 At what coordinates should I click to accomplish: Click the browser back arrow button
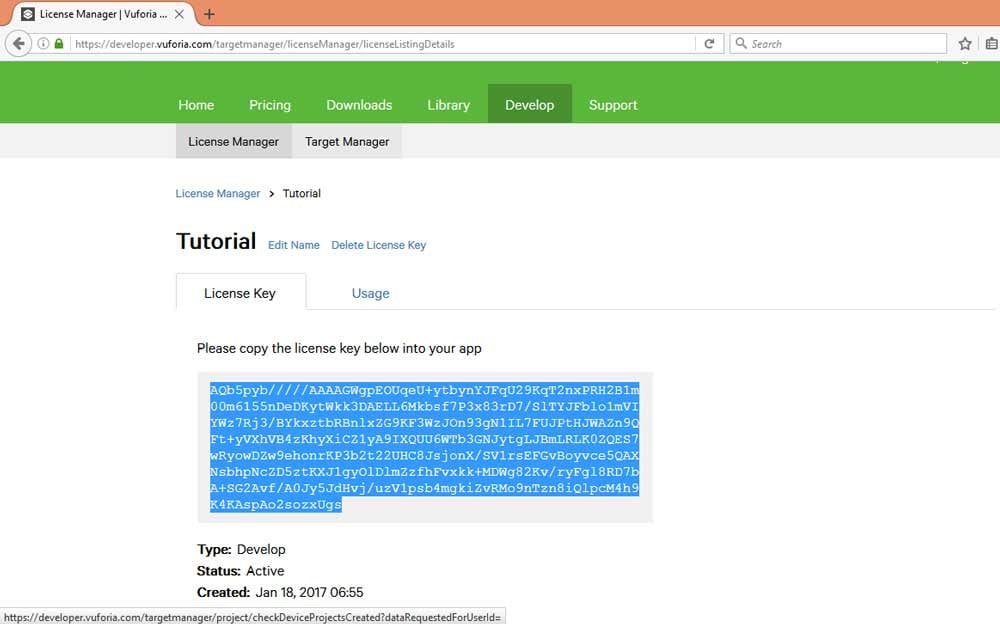click(18, 44)
